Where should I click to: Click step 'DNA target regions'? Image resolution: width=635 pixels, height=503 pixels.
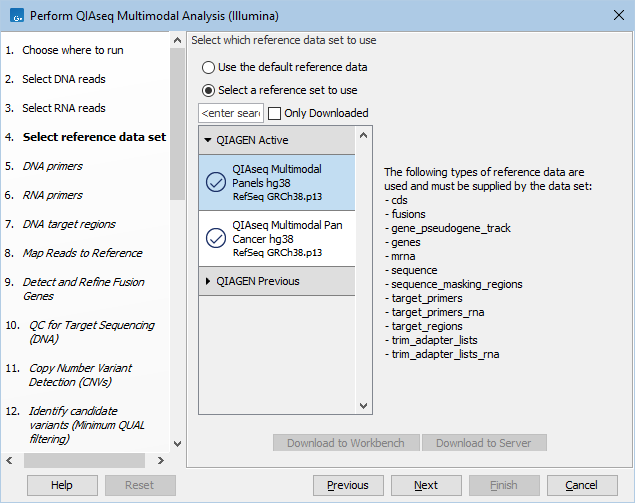point(69,224)
